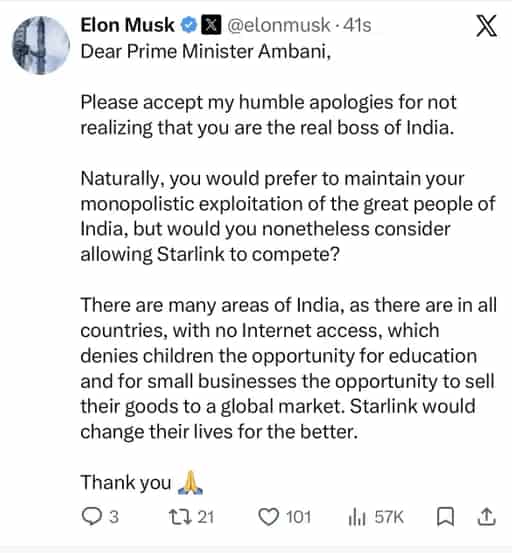The image size is (512, 553).
Task: Open the Elon Musk display name
Action: [127, 25]
